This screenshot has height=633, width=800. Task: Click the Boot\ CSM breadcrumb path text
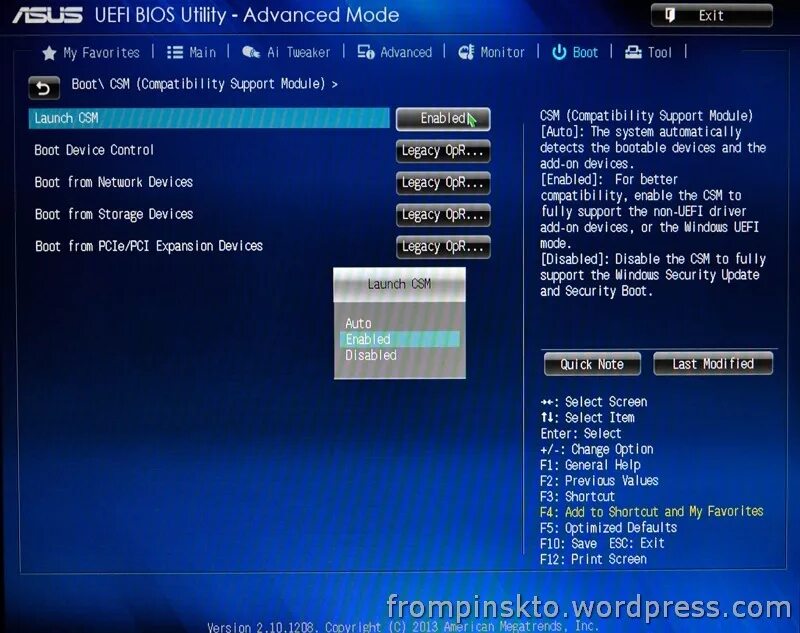(204, 84)
